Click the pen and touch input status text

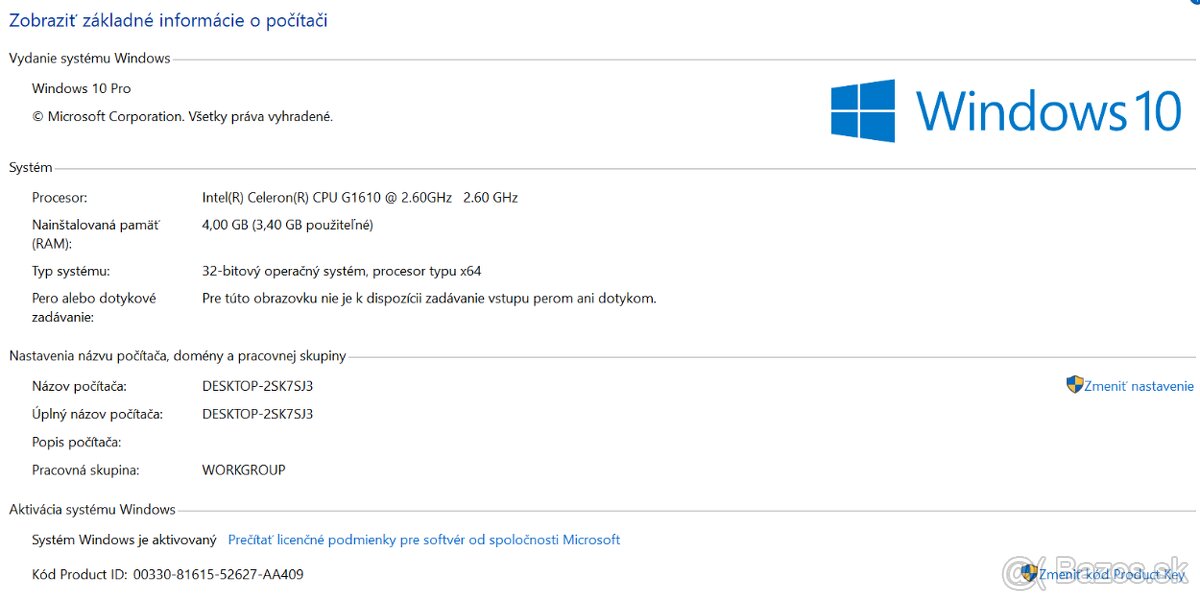point(429,298)
